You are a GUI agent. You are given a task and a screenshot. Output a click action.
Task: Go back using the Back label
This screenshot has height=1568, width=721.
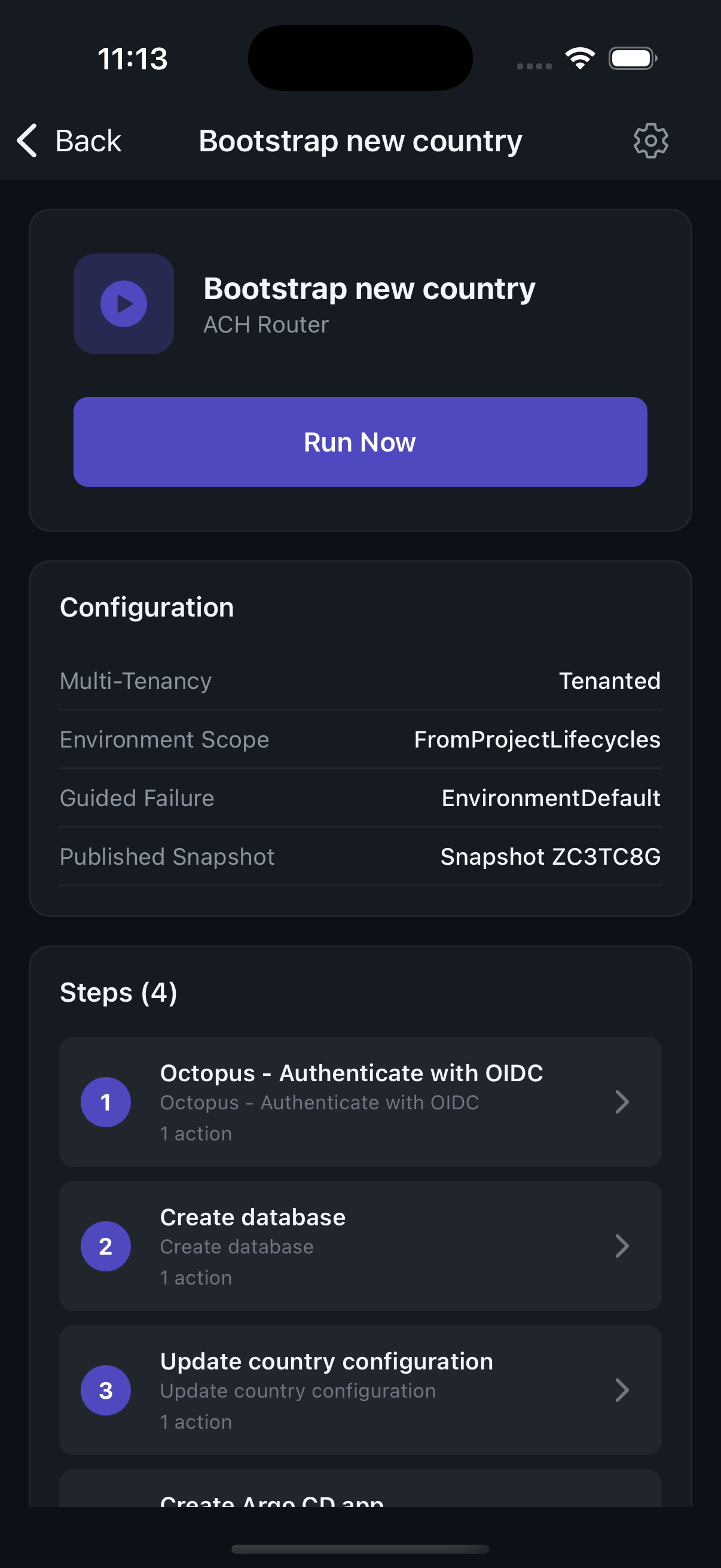click(x=88, y=141)
